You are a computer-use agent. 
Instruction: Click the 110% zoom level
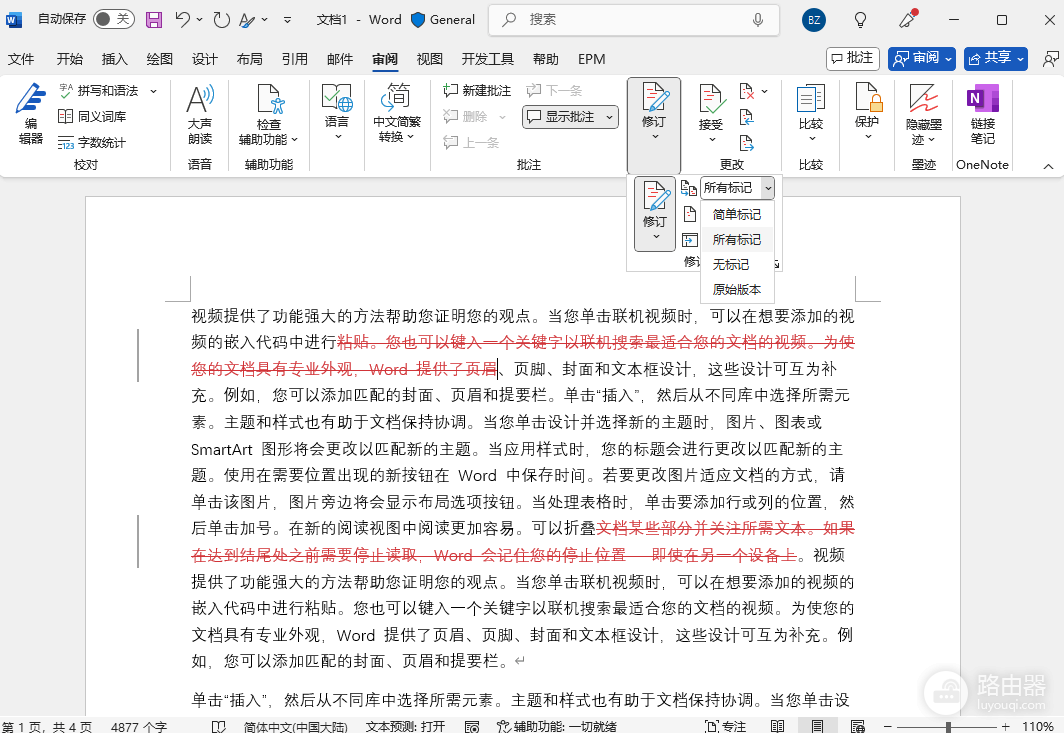pos(1038,727)
